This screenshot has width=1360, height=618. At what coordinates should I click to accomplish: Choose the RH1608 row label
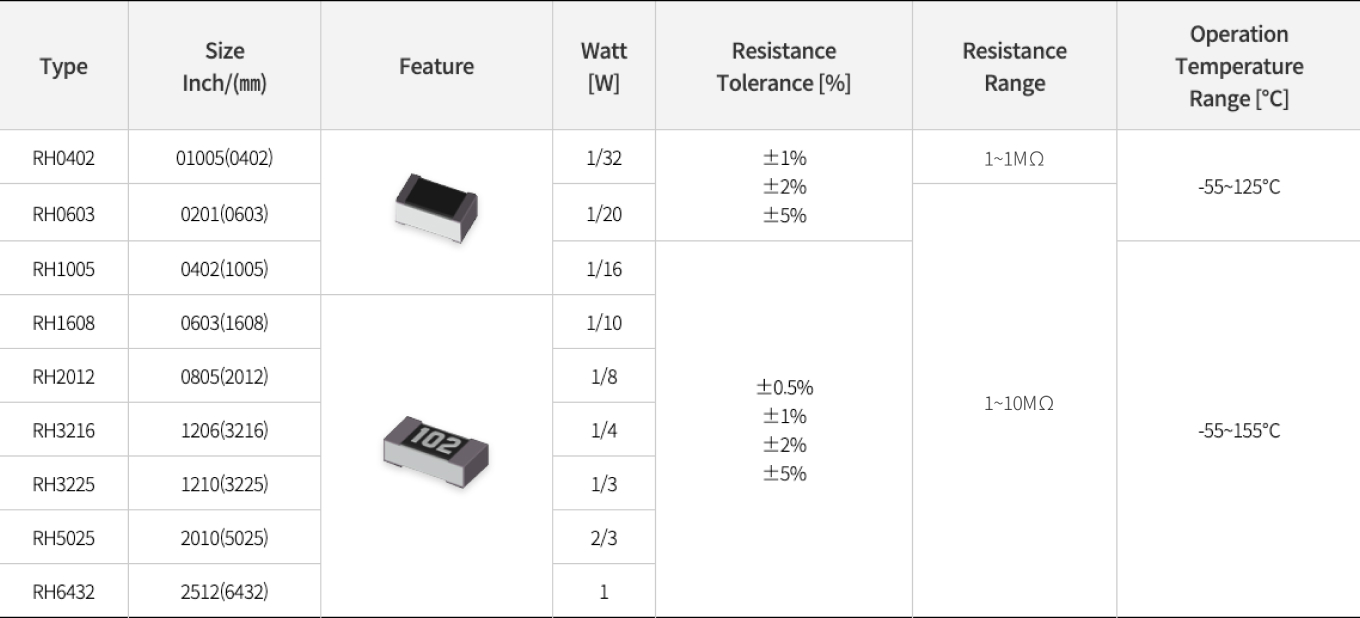(64, 322)
